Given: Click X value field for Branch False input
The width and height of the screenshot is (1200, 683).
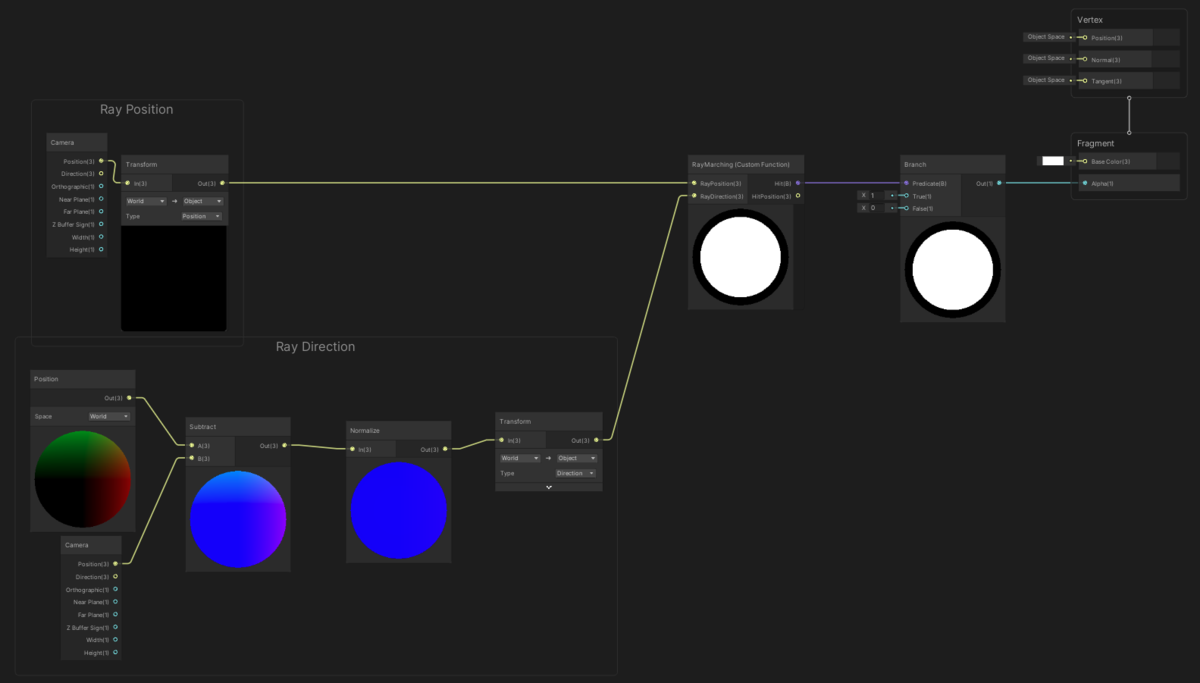Looking at the screenshot, I should pyautogui.click(x=878, y=208).
